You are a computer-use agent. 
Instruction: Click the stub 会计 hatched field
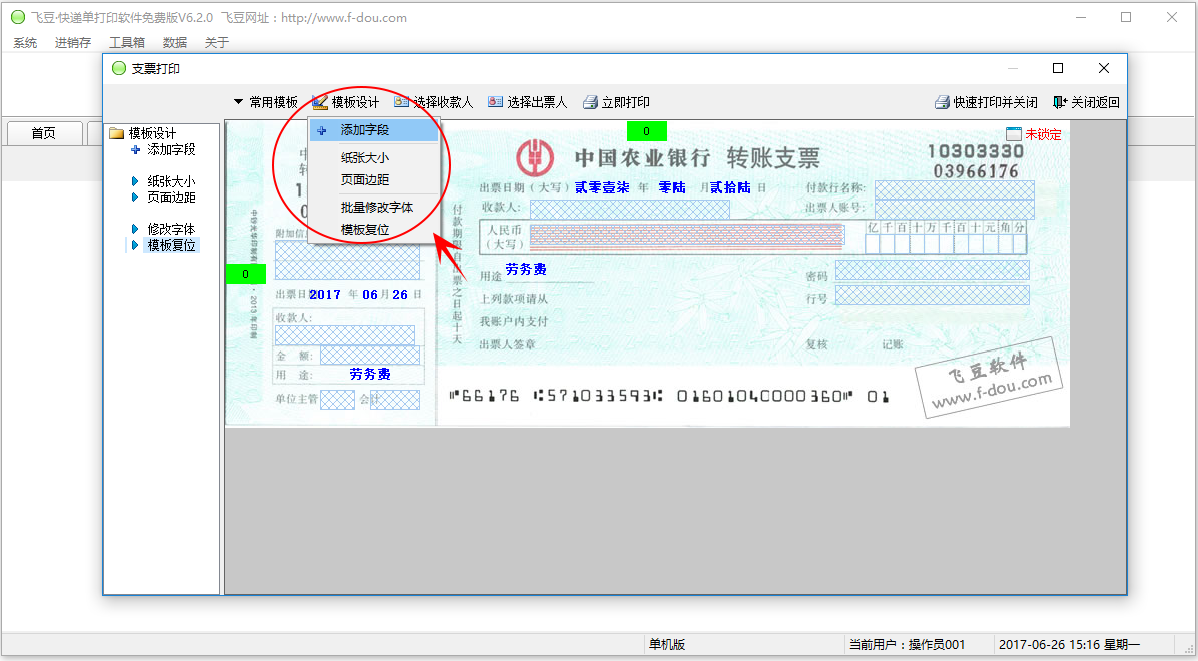click(395, 400)
